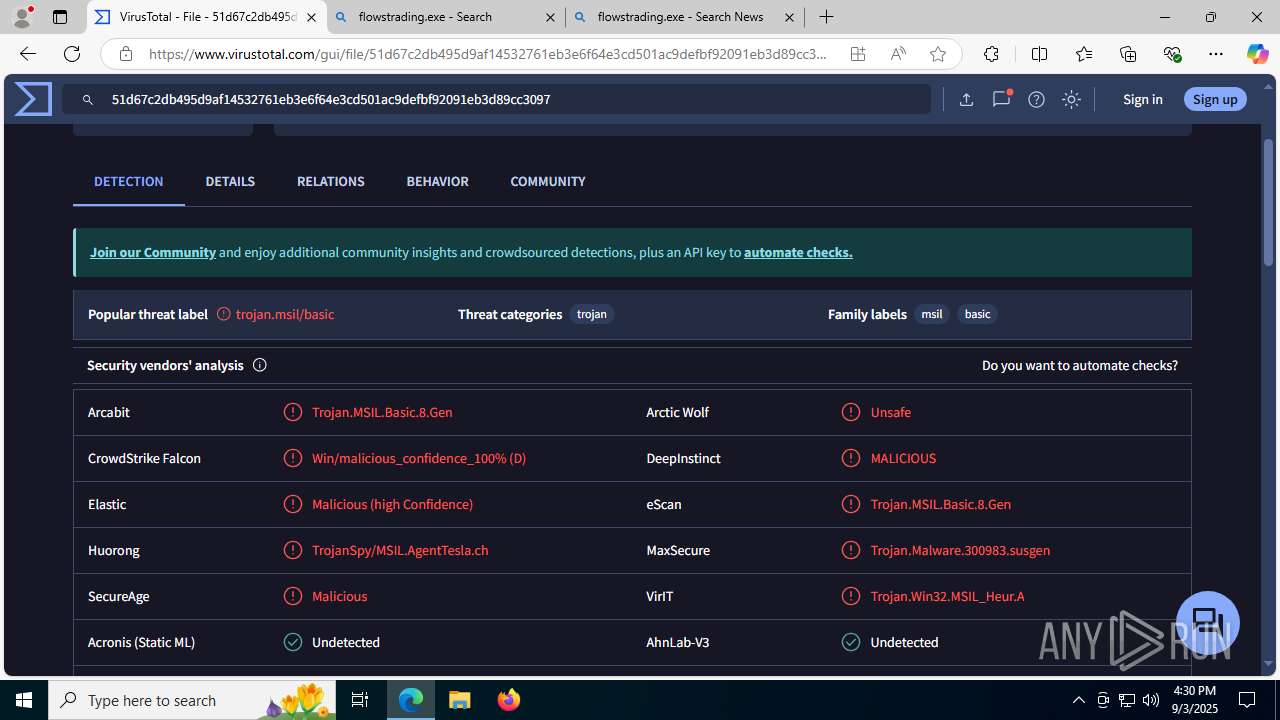
Task: Open Join our Community link
Action: pos(153,252)
